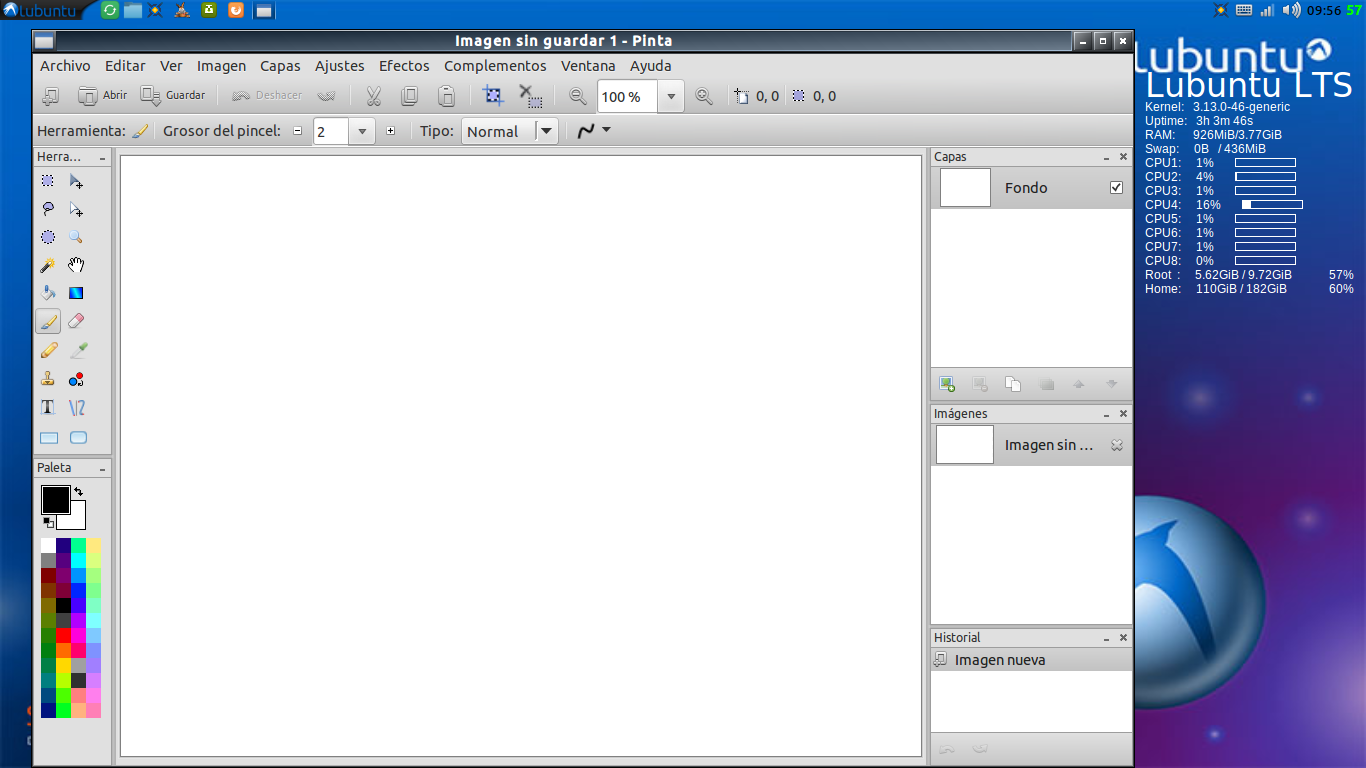The width and height of the screenshot is (1366, 768).
Task: Pick red from the color palette
Action: (x=64, y=636)
